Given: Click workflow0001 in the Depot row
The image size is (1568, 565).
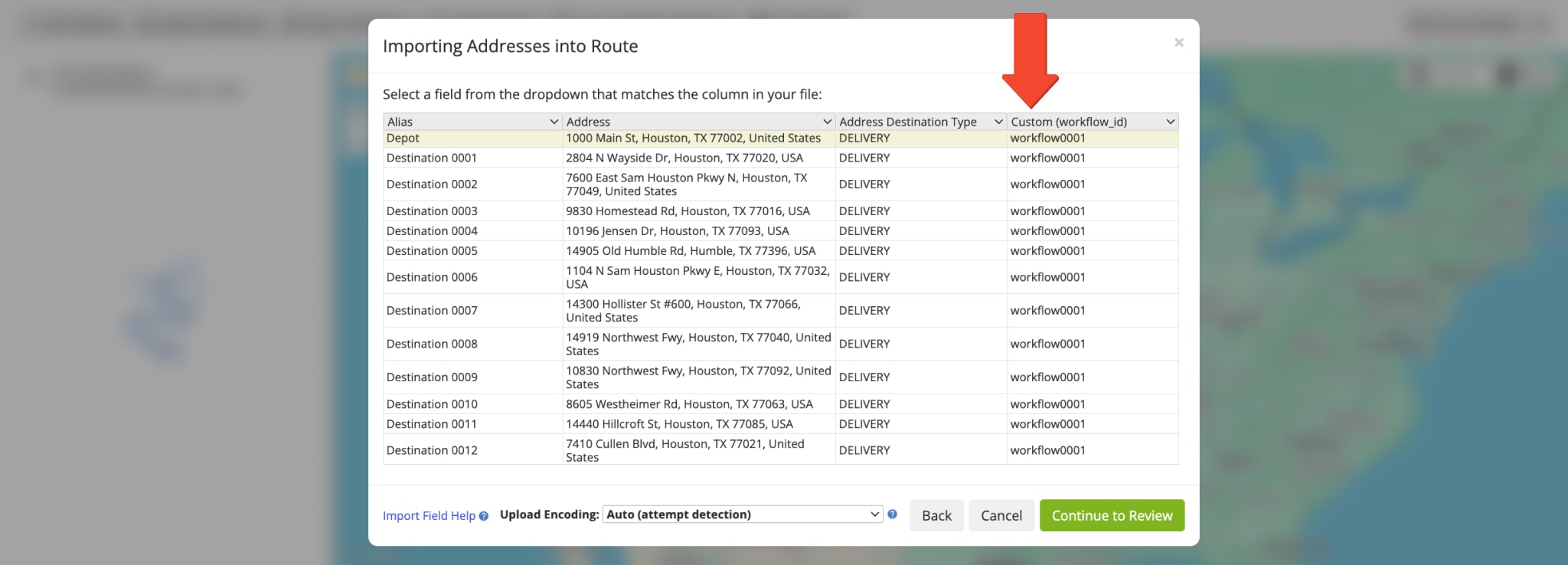Looking at the screenshot, I should [x=1047, y=139].
